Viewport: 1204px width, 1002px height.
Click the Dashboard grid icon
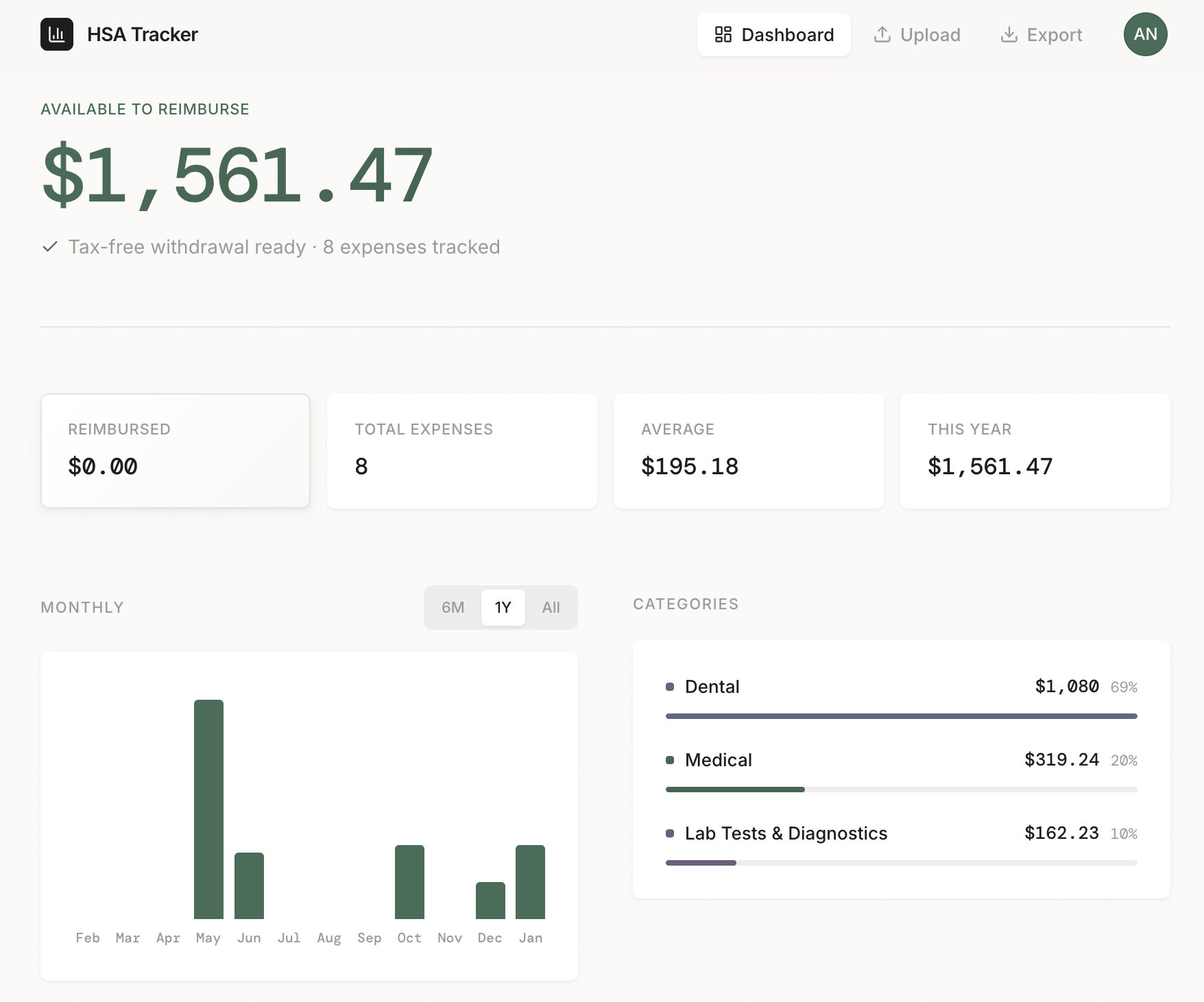coord(723,34)
